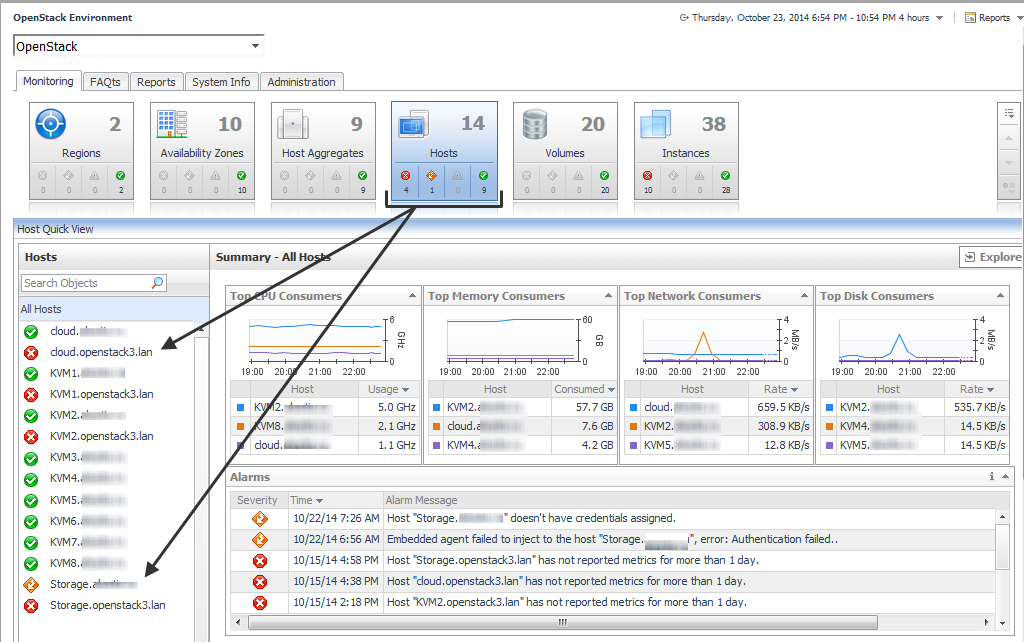
Task: Collapse Top Disk Consumers panel
Action: click(x=1000, y=296)
